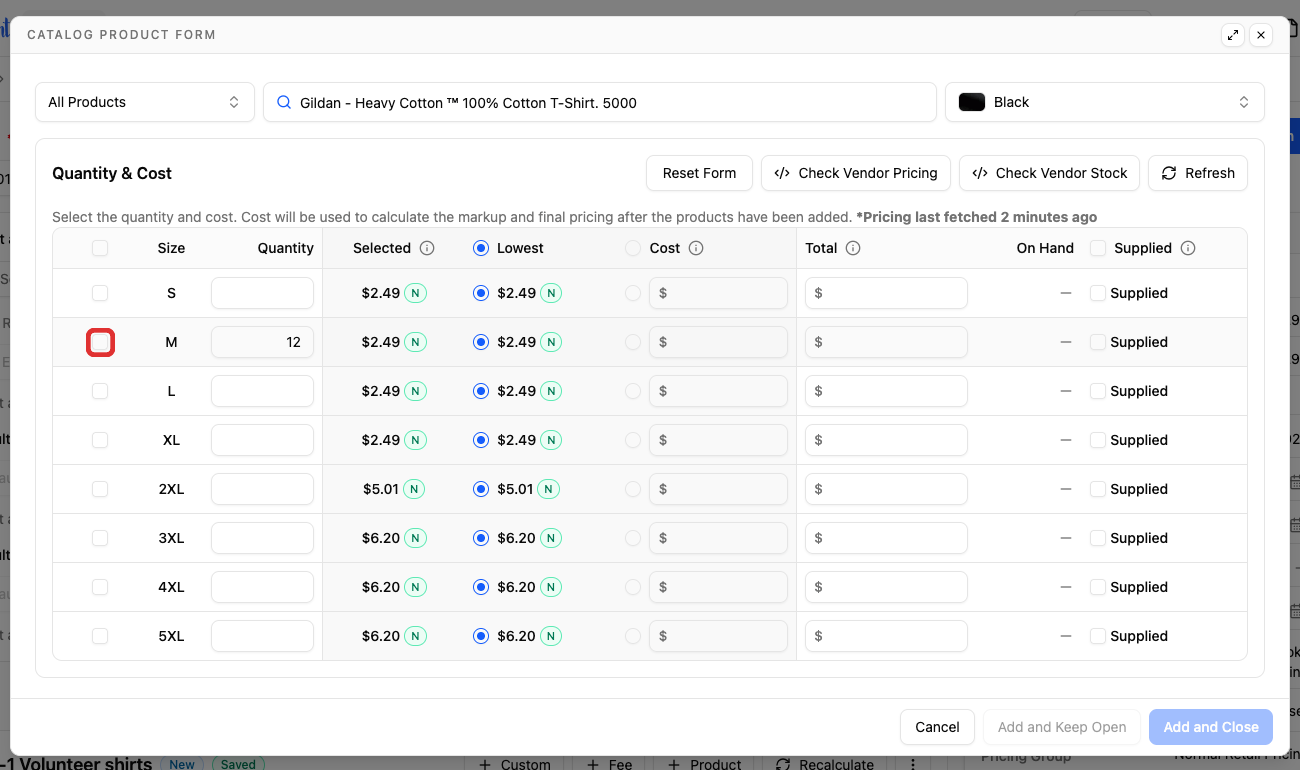Click the Reset Form button
1300x770 pixels.
tap(699, 173)
